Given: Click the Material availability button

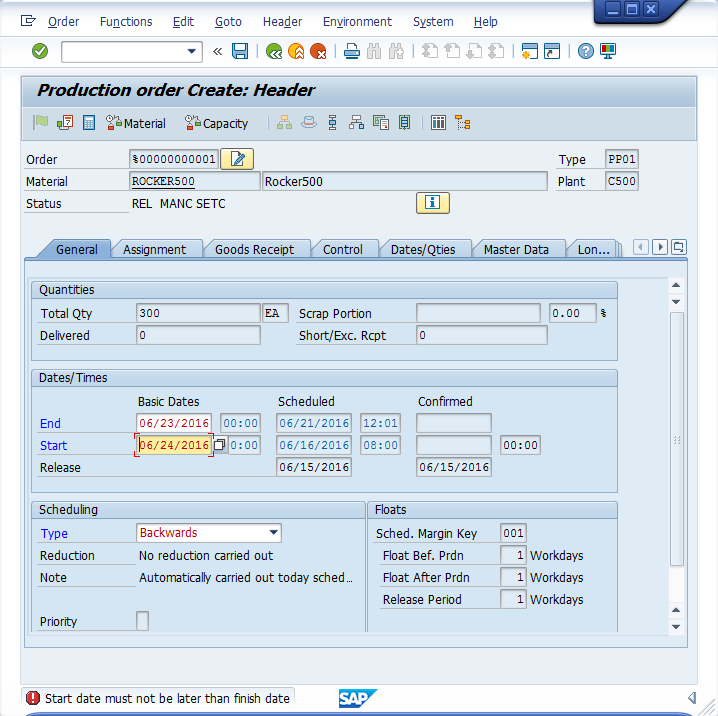Looking at the screenshot, I should tap(136, 123).
